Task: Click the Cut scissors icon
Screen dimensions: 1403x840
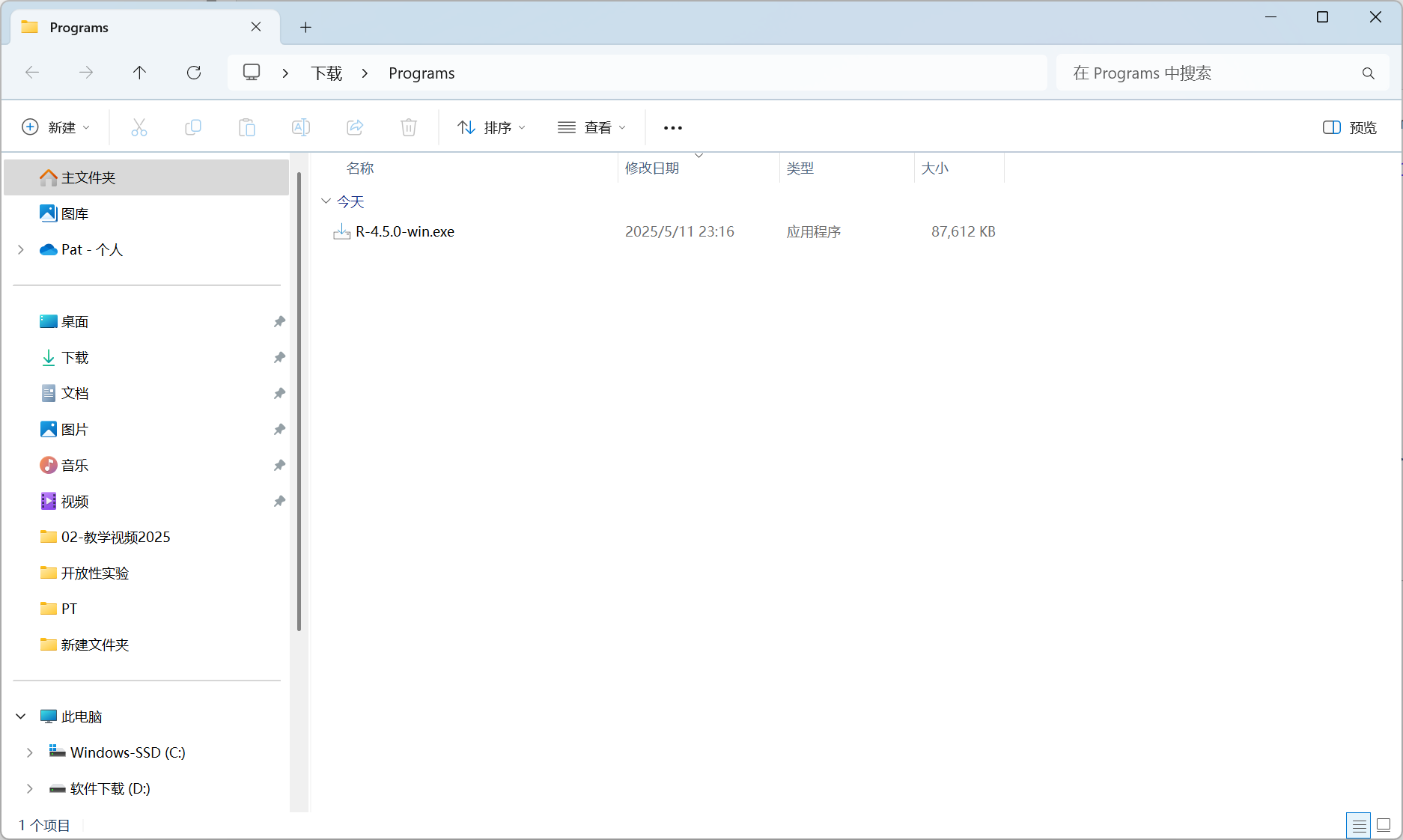Action: 139,127
